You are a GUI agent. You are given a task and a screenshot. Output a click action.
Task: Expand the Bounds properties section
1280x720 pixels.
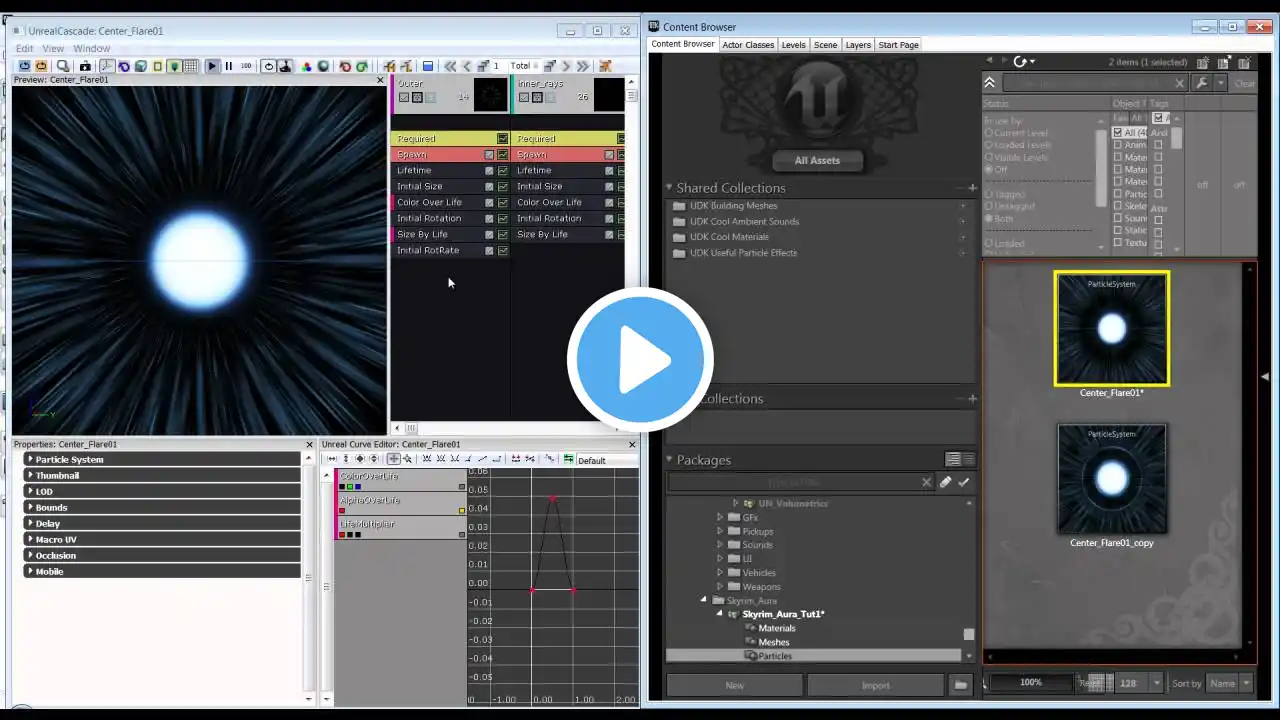162,507
